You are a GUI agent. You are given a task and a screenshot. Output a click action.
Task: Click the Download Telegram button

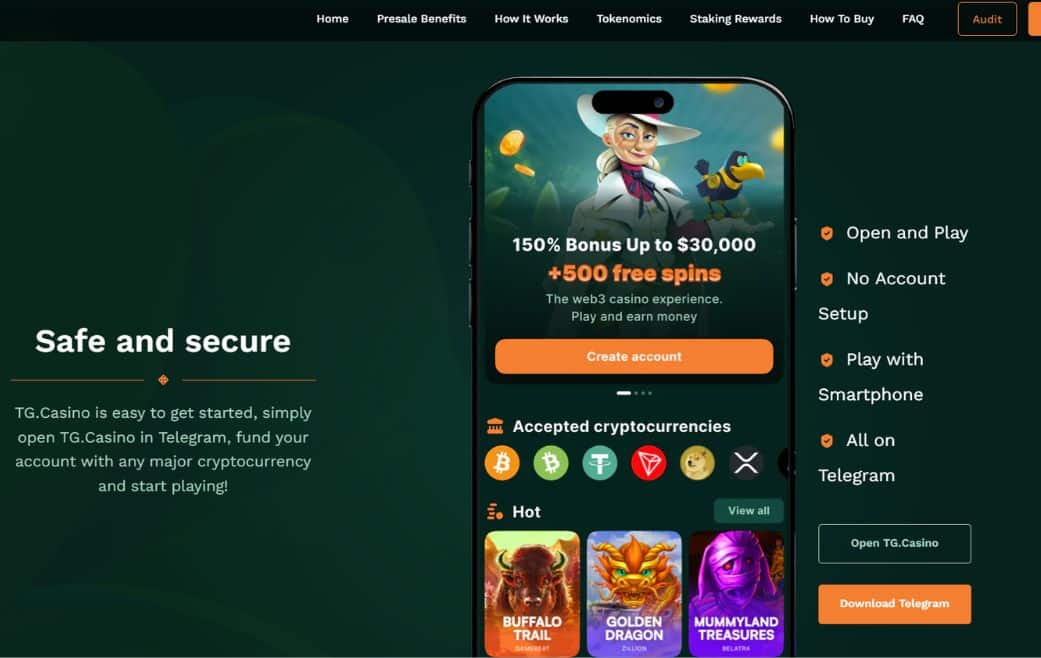point(894,604)
